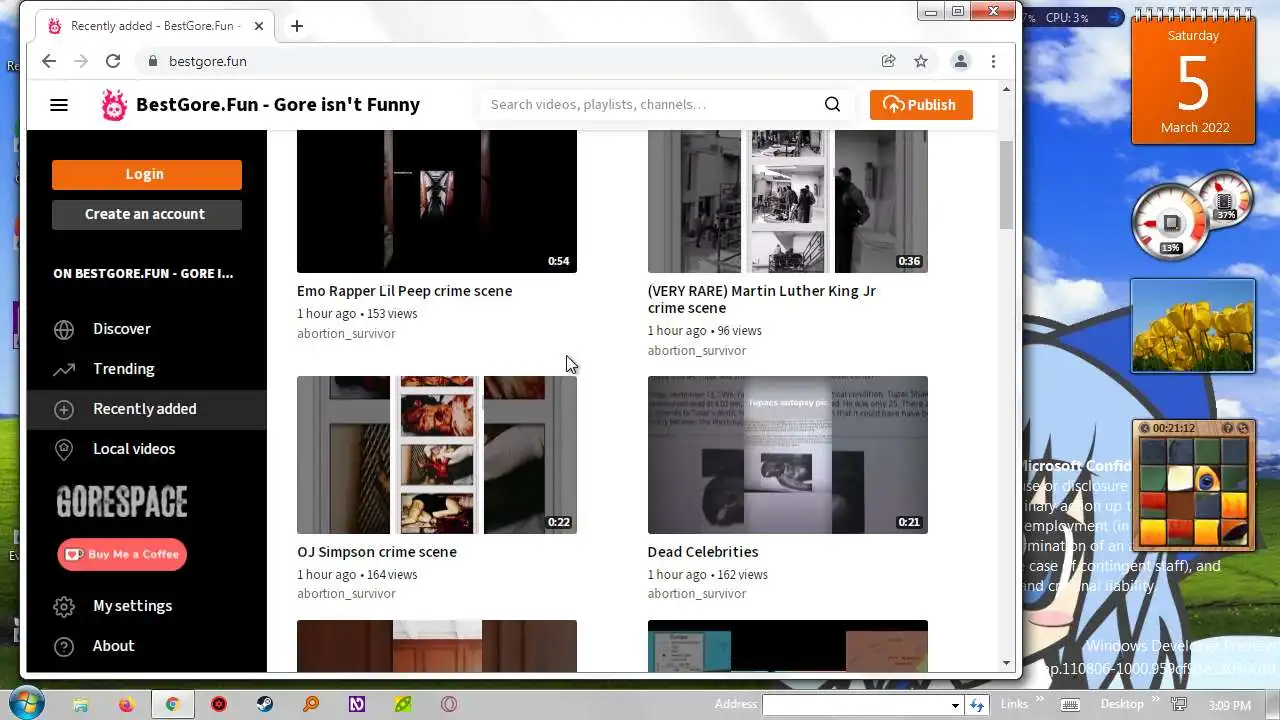Click the Discover globe icon in sidebar
This screenshot has width=1280, height=720.
coord(64,329)
